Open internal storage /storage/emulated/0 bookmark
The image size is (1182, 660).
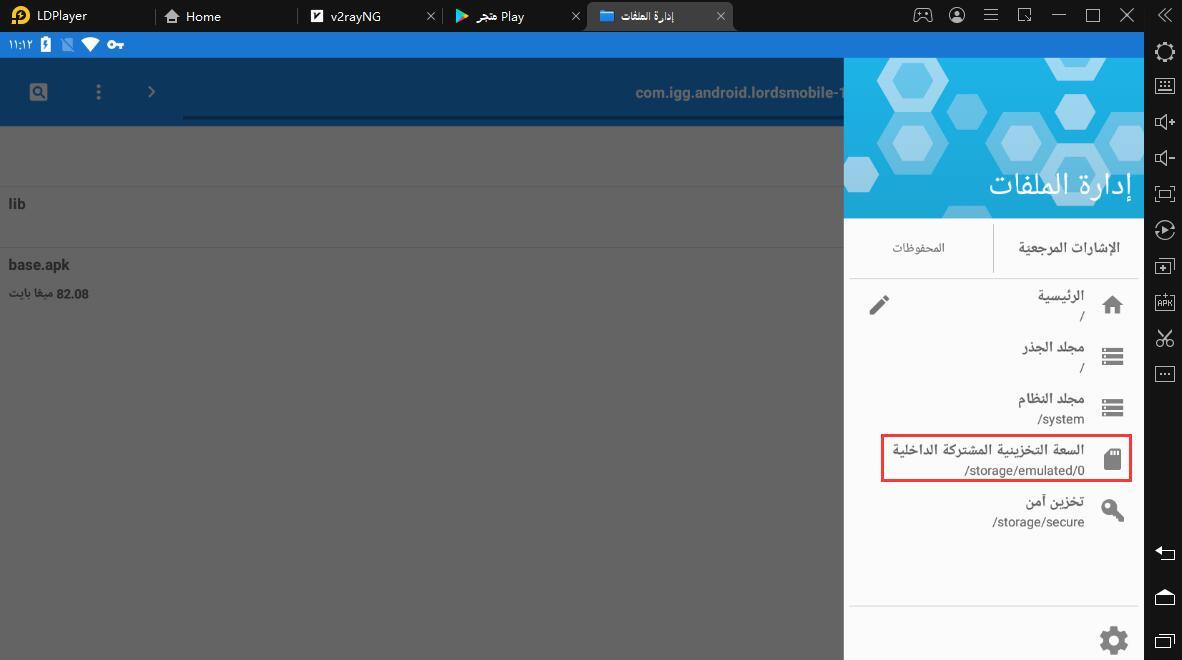point(1006,459)
